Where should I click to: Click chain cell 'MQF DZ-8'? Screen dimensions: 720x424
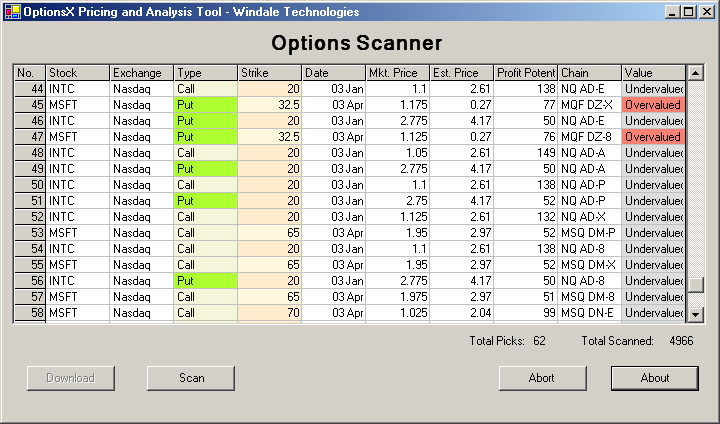[590, 137]
